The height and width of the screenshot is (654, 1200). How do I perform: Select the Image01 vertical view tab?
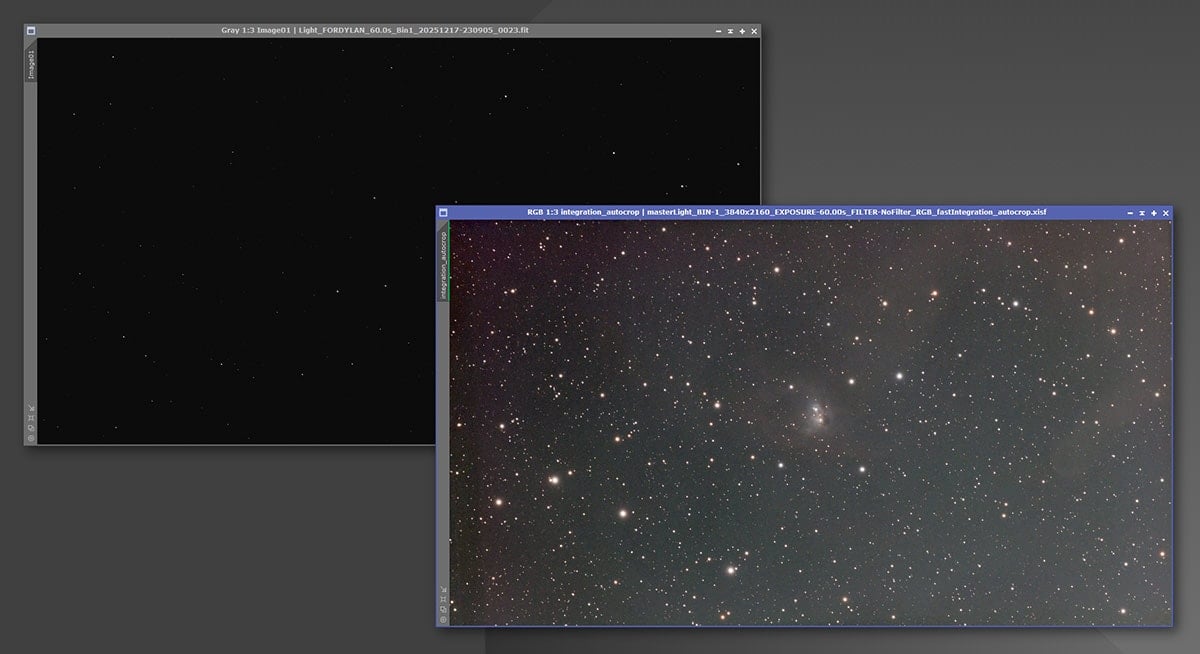pos(31,61)
